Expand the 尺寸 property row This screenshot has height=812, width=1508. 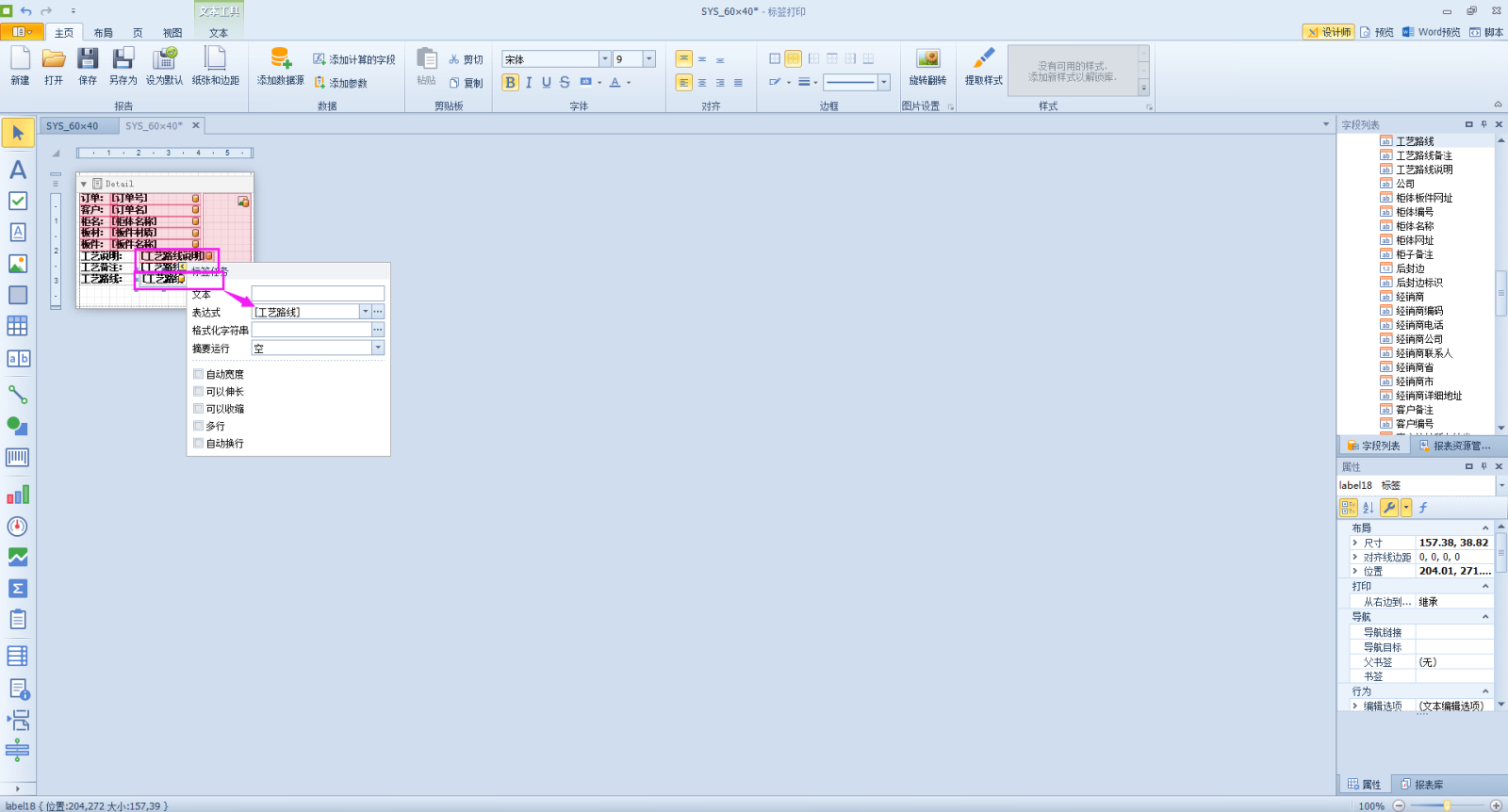(1355, 543)
